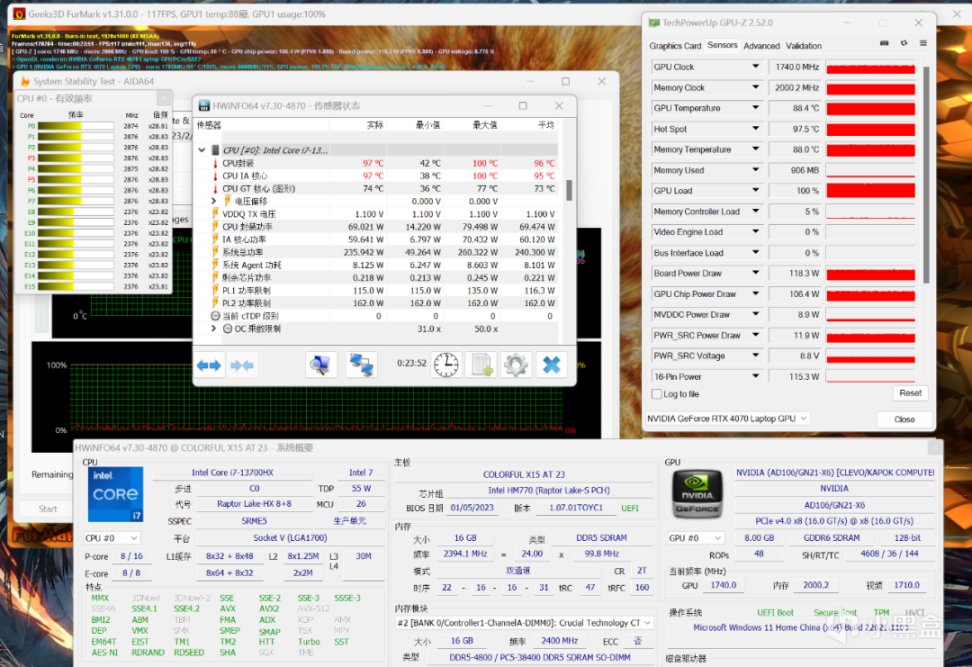Click the DDR5-4800 / PC5-38400 memory type field

click(539, 657)
